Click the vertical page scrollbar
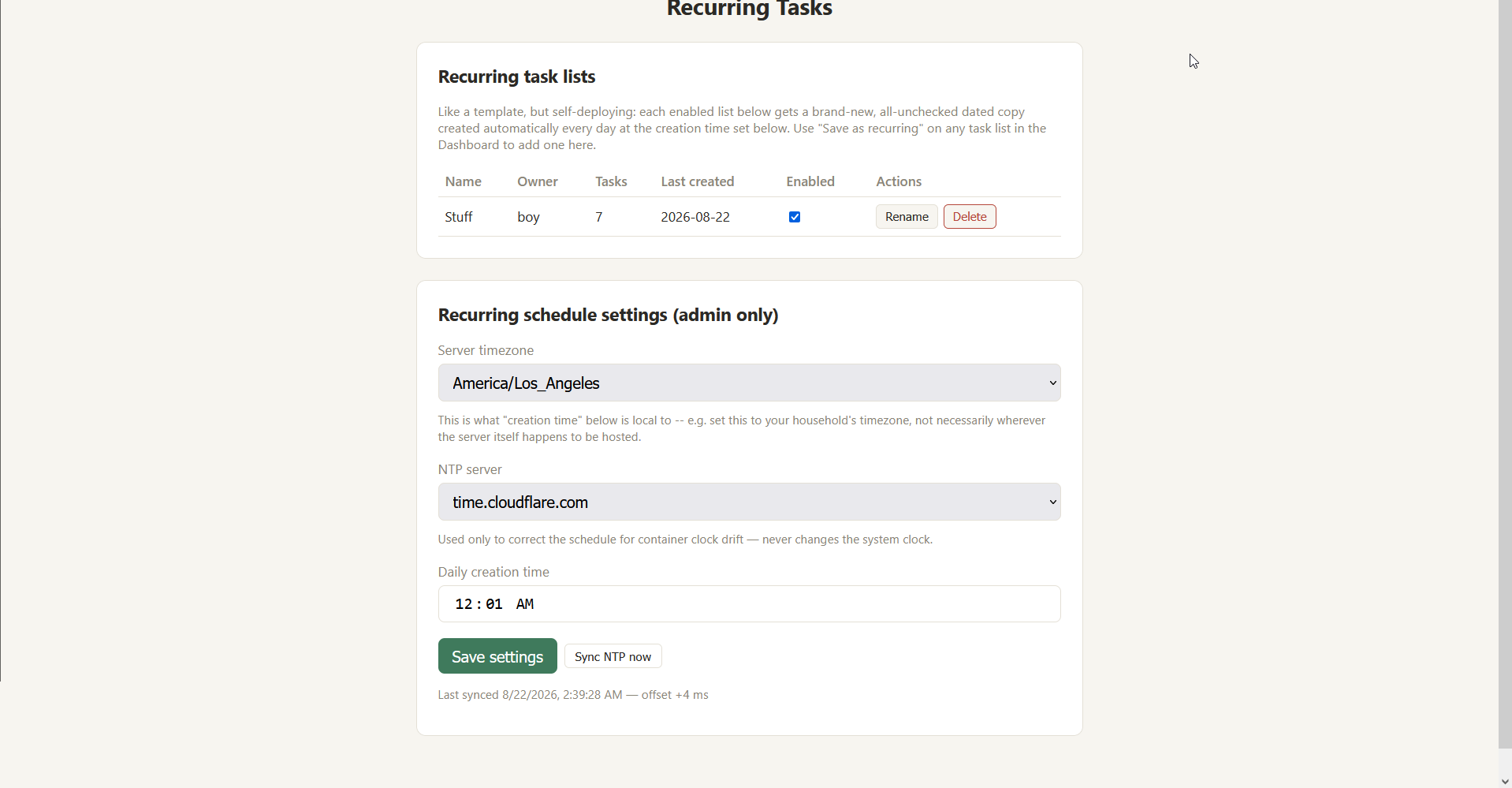The height and width of the screenshot is (788, 1512). point(1505,374)
